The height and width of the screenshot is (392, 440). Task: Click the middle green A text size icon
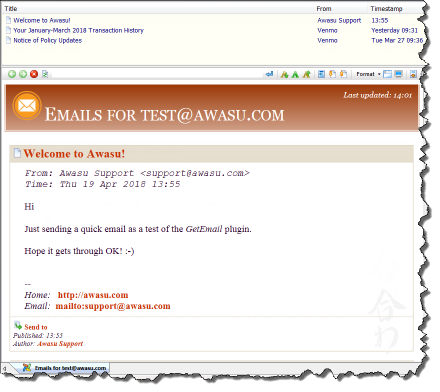click(x=295, y=74)
